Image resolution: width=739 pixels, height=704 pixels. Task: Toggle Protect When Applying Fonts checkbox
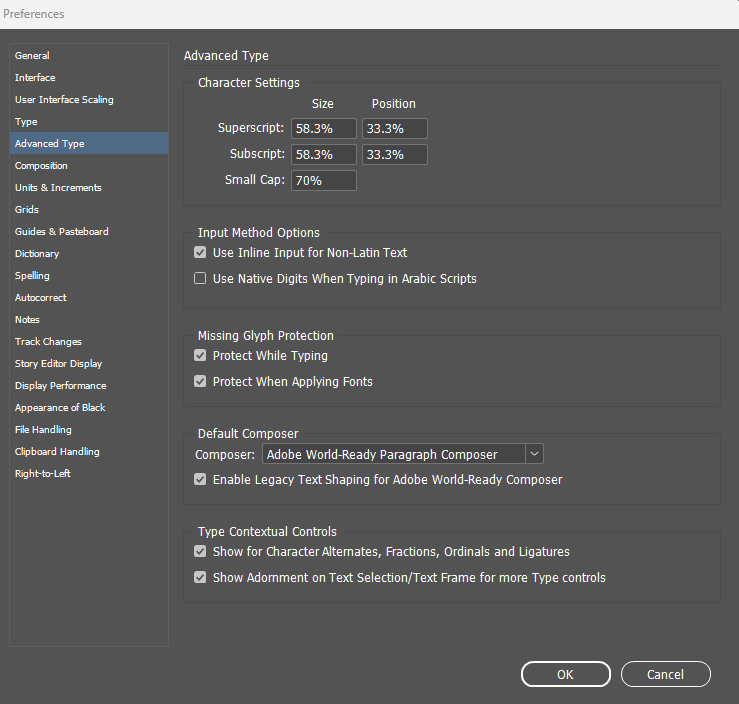point(200,382)
